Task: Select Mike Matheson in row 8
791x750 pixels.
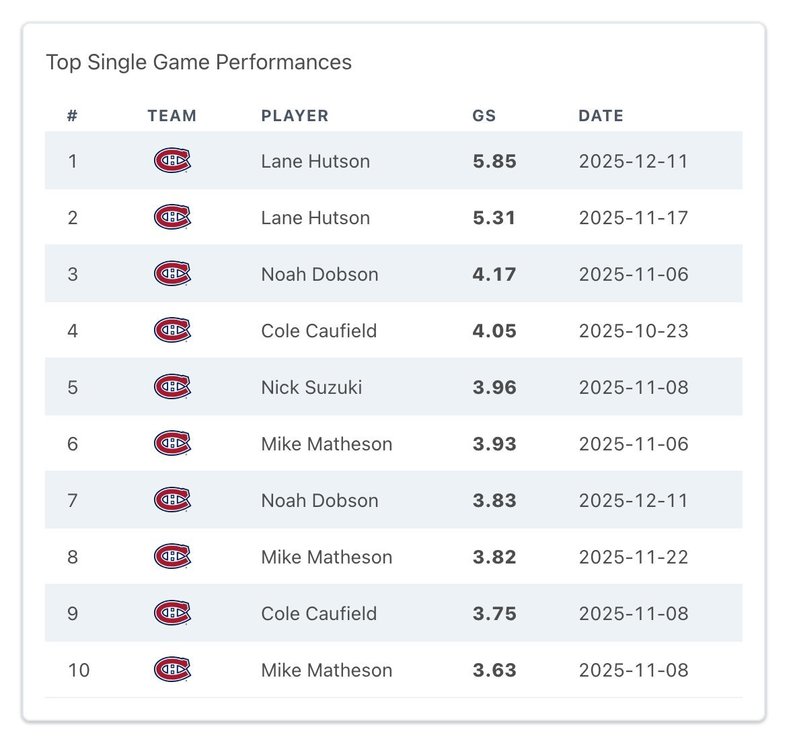Action: pyautogui.click(x=326, y=557)
